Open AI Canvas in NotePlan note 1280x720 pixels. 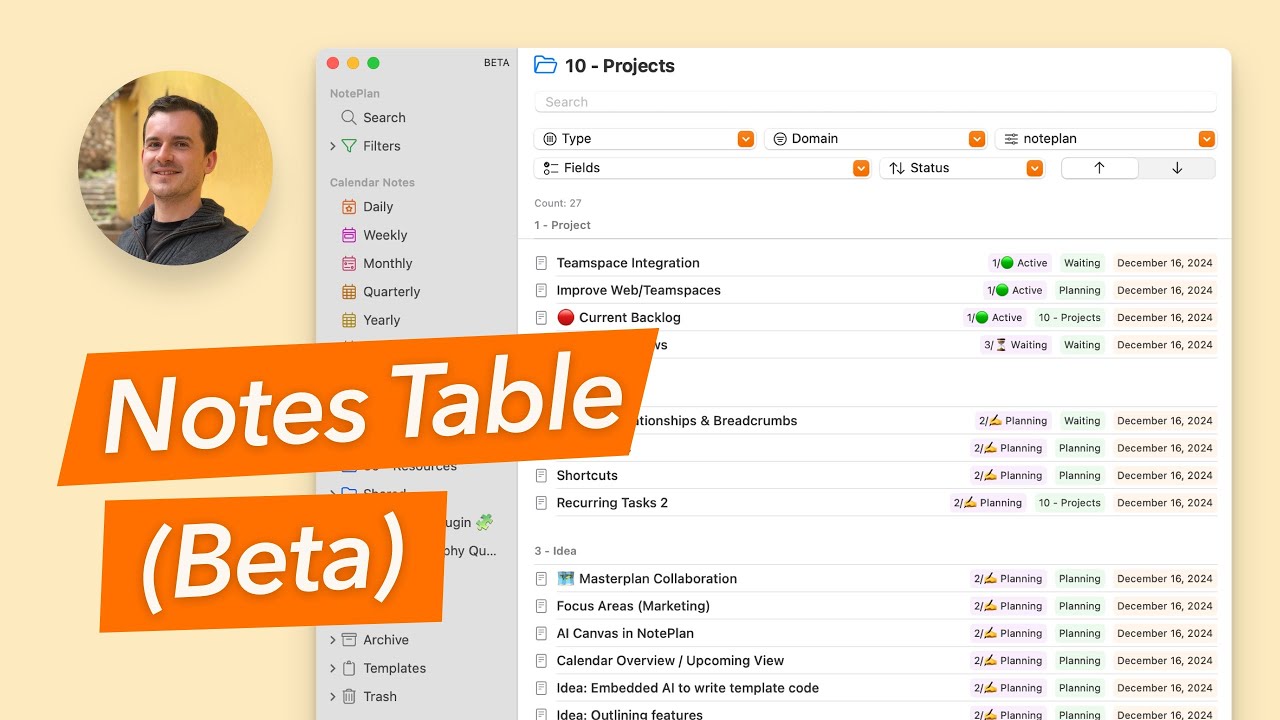tap(625, 633)
